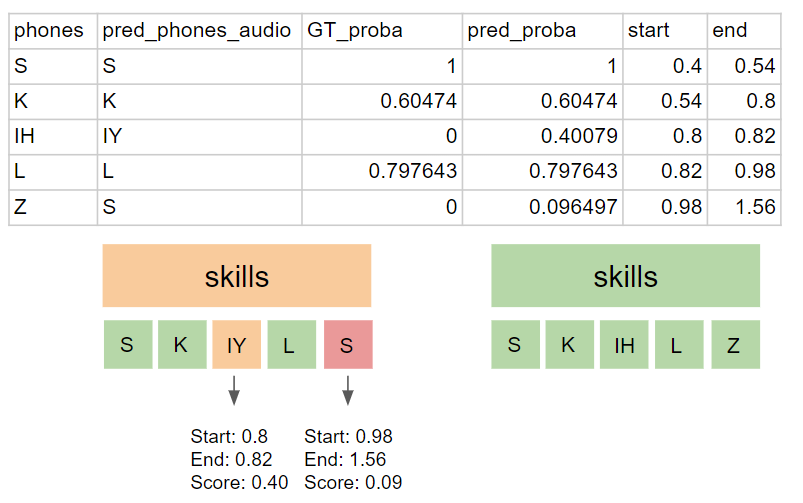
Task: Click the GT_proba header cell
Action: coord(382,31)
